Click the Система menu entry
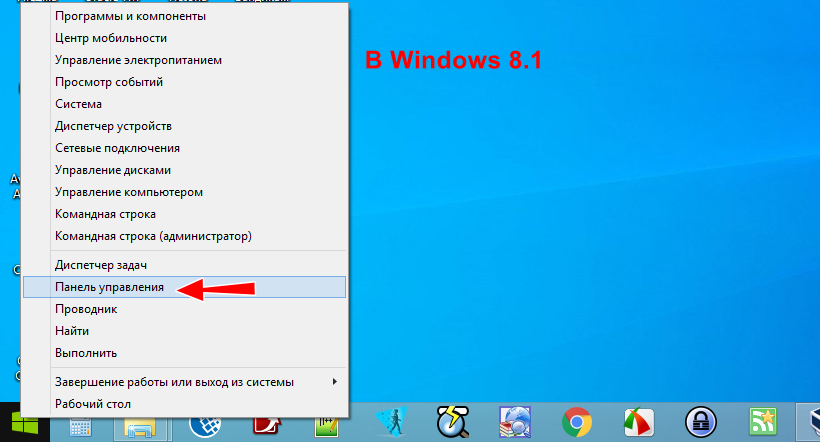820x442 pixels. [184, 104]
